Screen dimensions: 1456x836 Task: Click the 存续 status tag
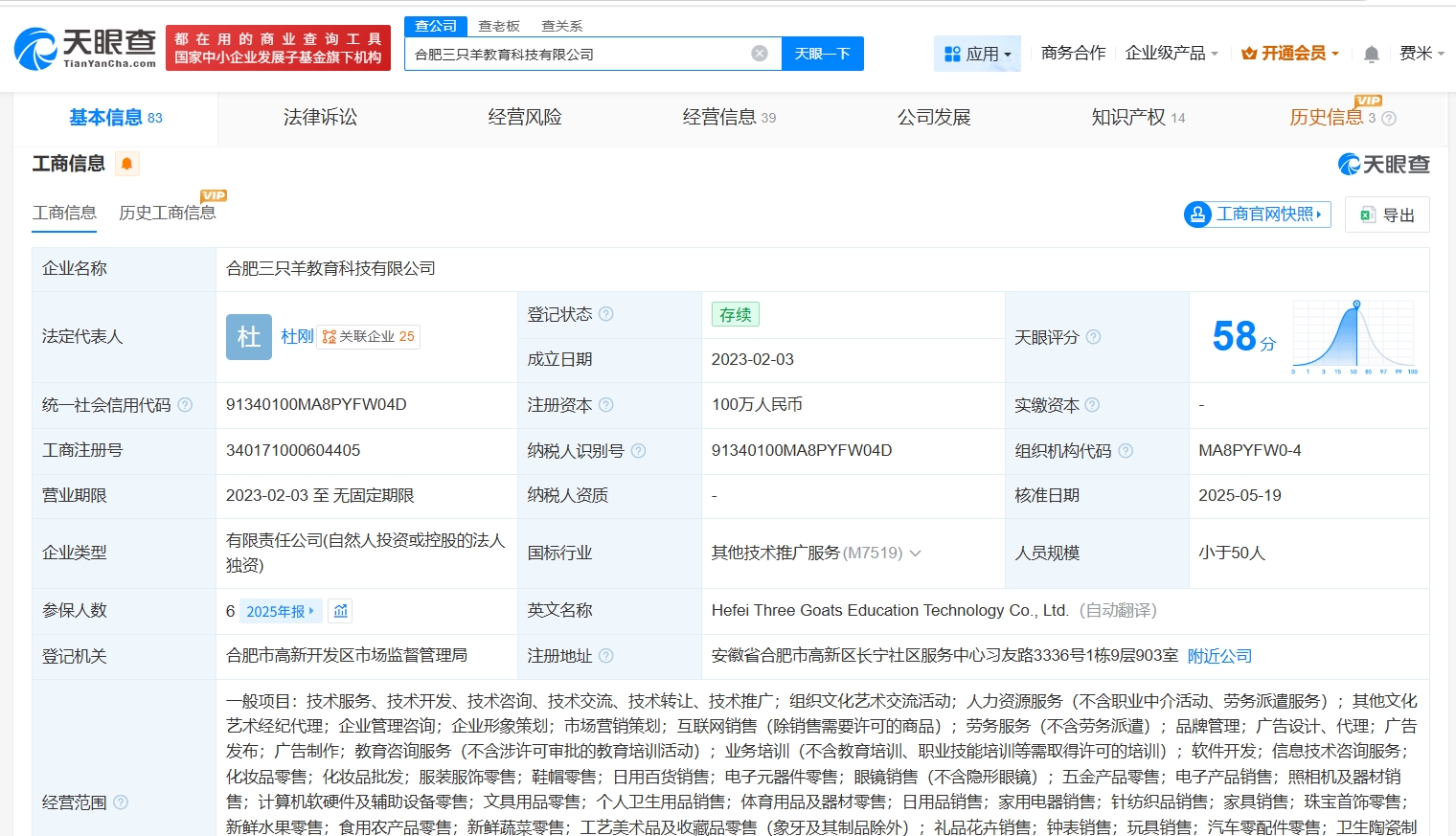(735, 314)
